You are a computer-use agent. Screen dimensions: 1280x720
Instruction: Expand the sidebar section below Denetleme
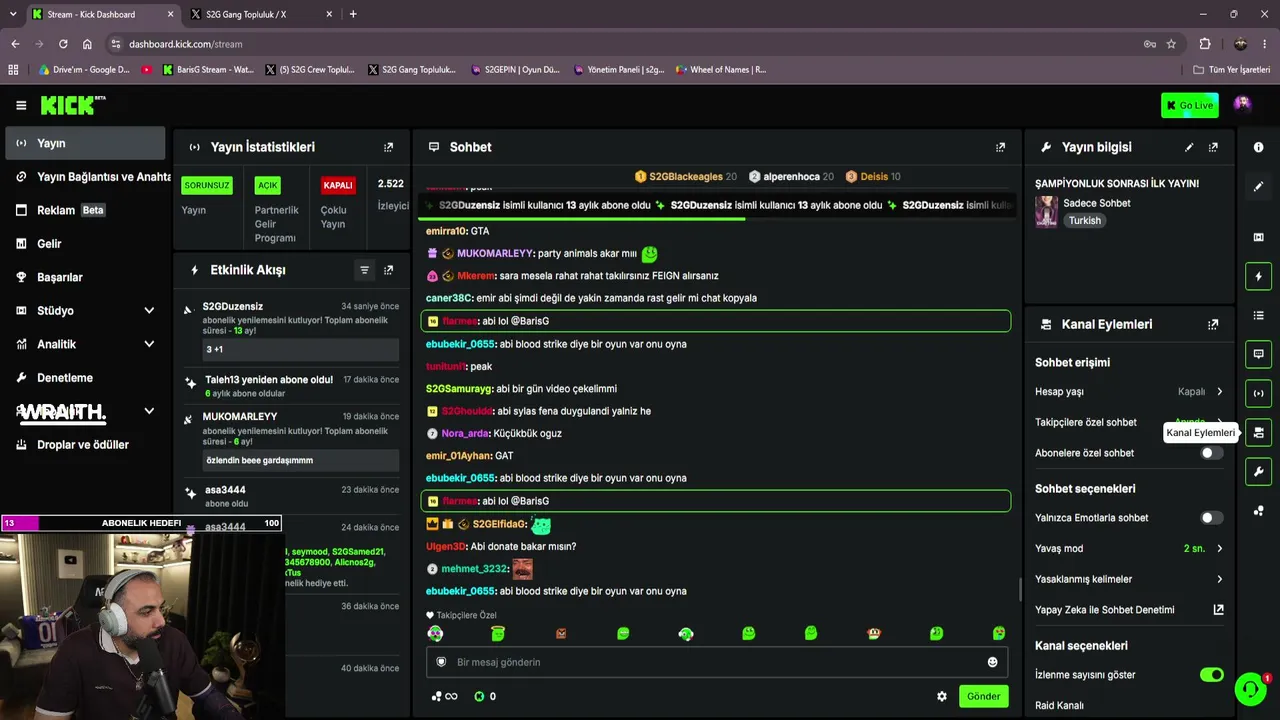pyautogui.click(x=149, y=411)
